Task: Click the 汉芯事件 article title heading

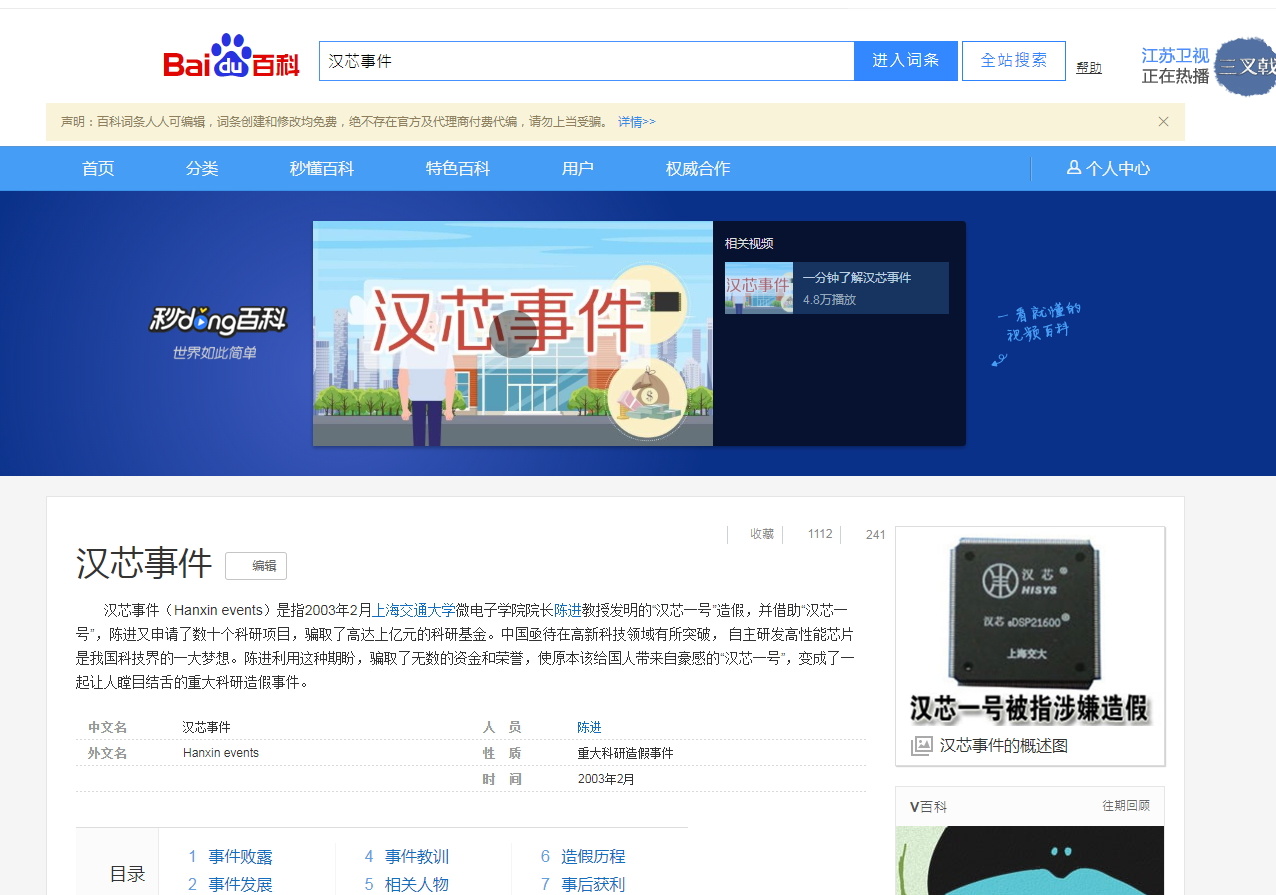Action: pos(144,563)
